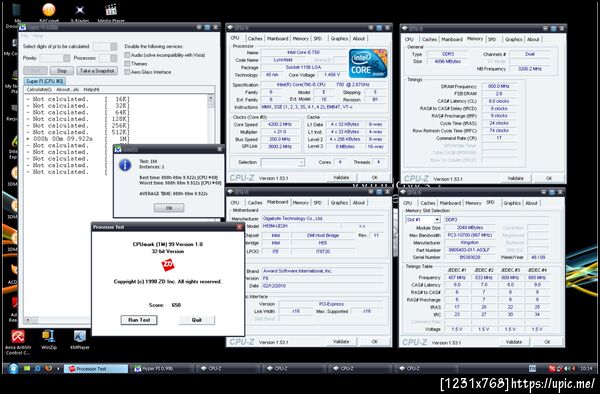Open the Media Player clapperboard desktop icon
The image size is (600, 394).
tap(111, 10)
